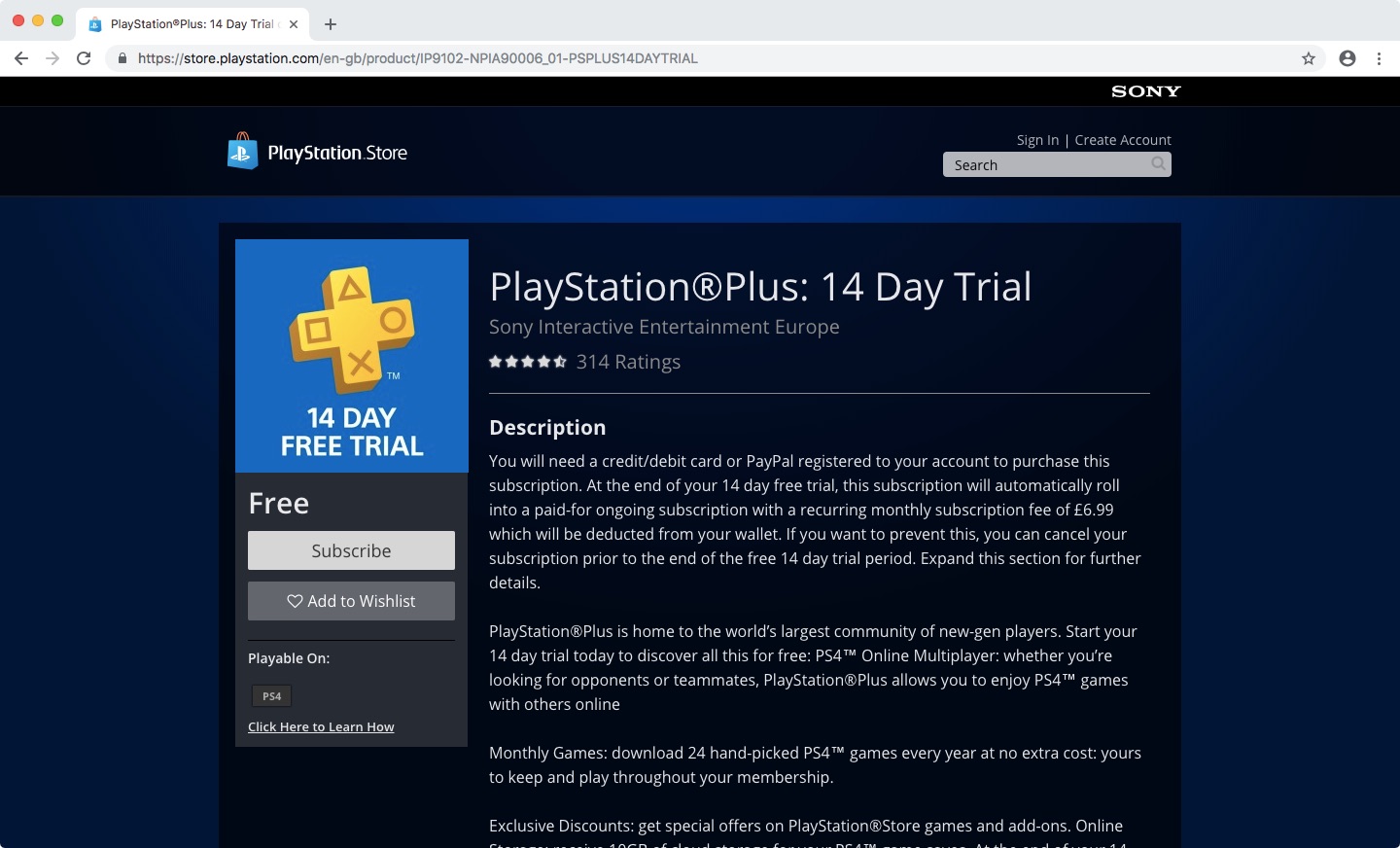The image size is (1400, 848).
Task: Click macOS yellow minimize window button
Action: [x=38, y=20]
